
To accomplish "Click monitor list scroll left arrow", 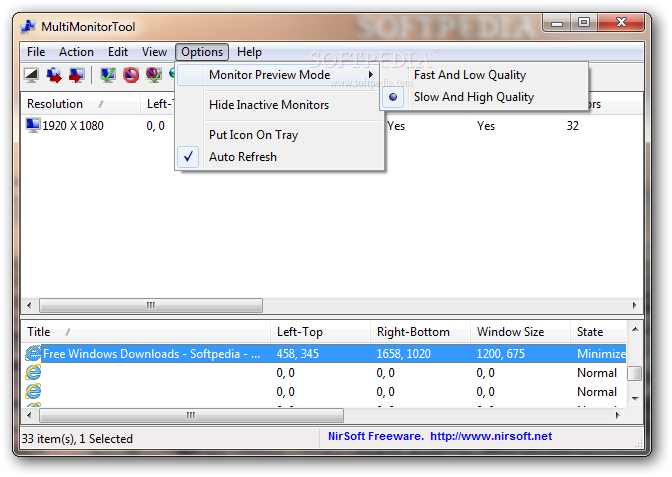I will (x=29, y=306).
